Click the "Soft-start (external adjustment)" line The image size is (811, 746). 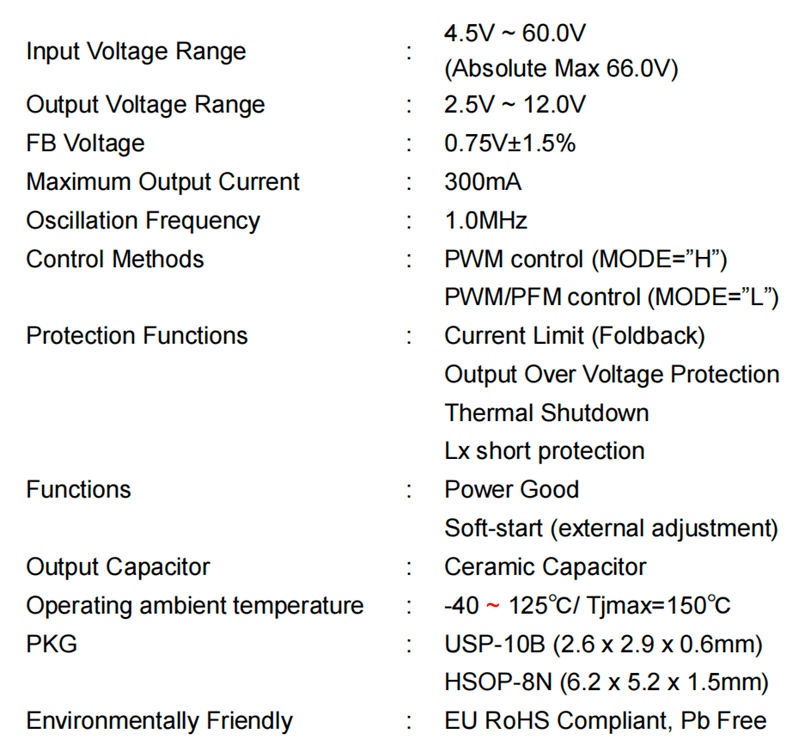click(611, 527)
